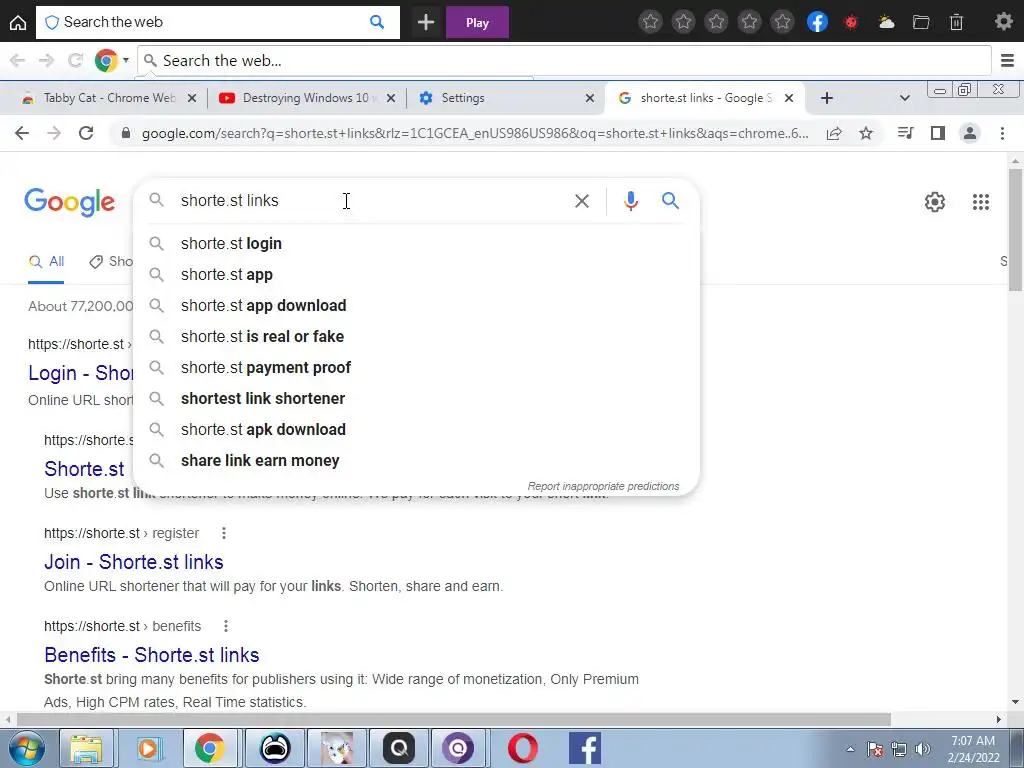Image resolution: width=1024 pixels, height=768 pixels.
Task: Clear the Google search box text
Action: pos(581,201)
